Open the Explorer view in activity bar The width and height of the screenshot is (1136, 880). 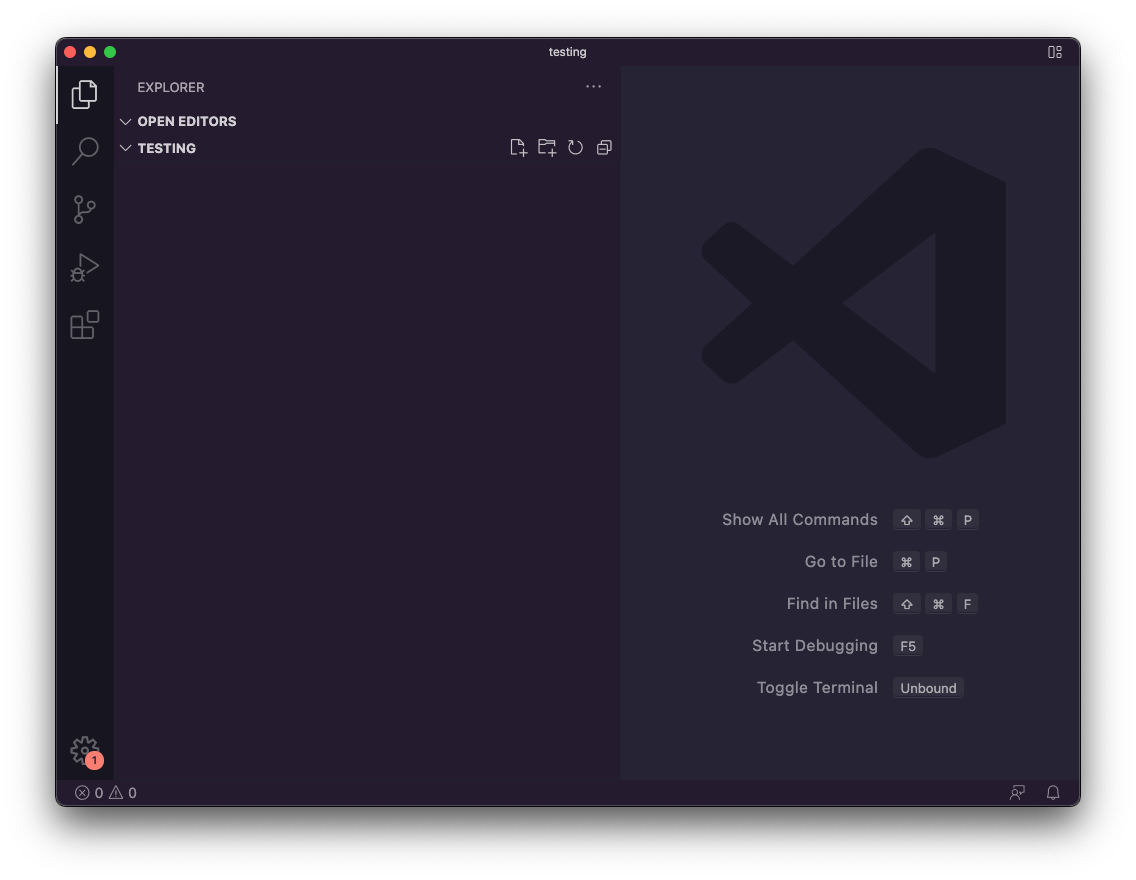tap(85, 95)
